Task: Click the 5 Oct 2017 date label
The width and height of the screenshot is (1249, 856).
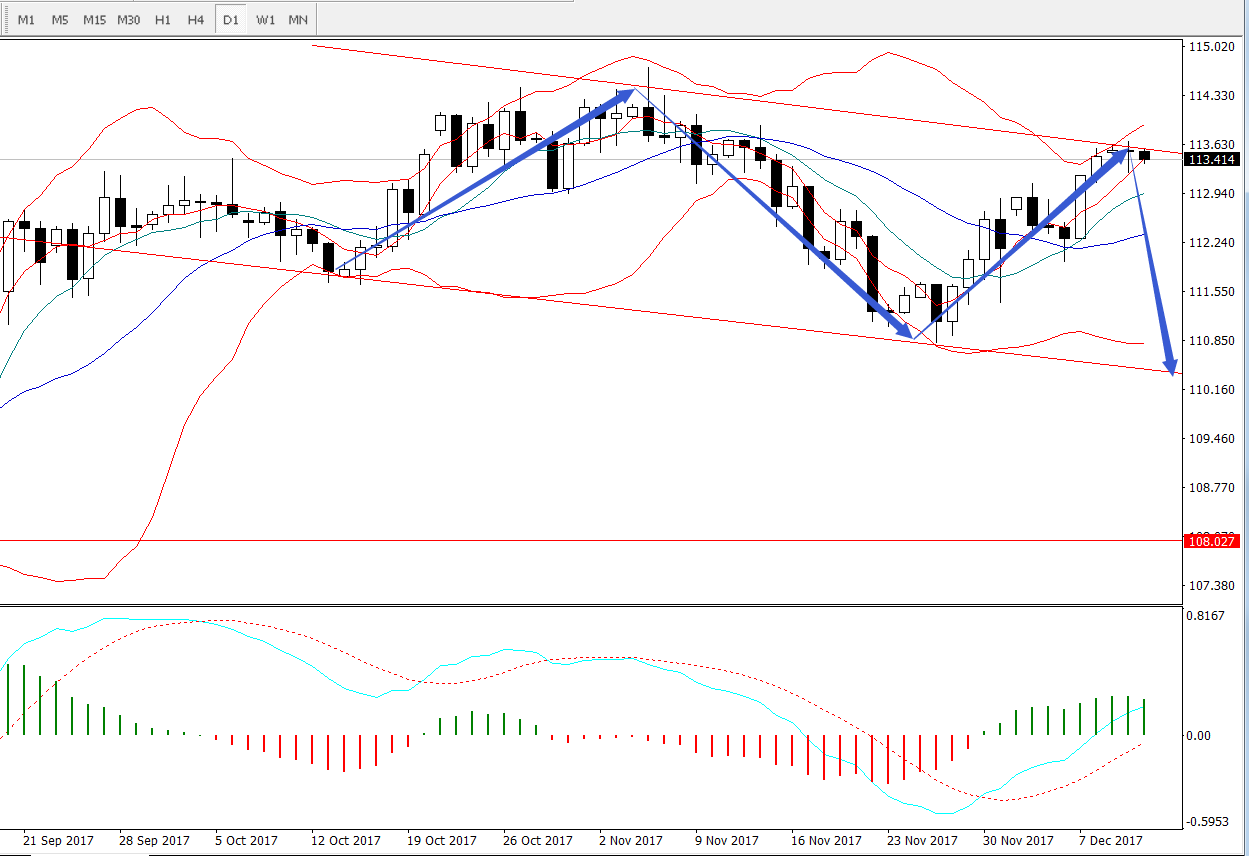Action: [x=246, y=841]
